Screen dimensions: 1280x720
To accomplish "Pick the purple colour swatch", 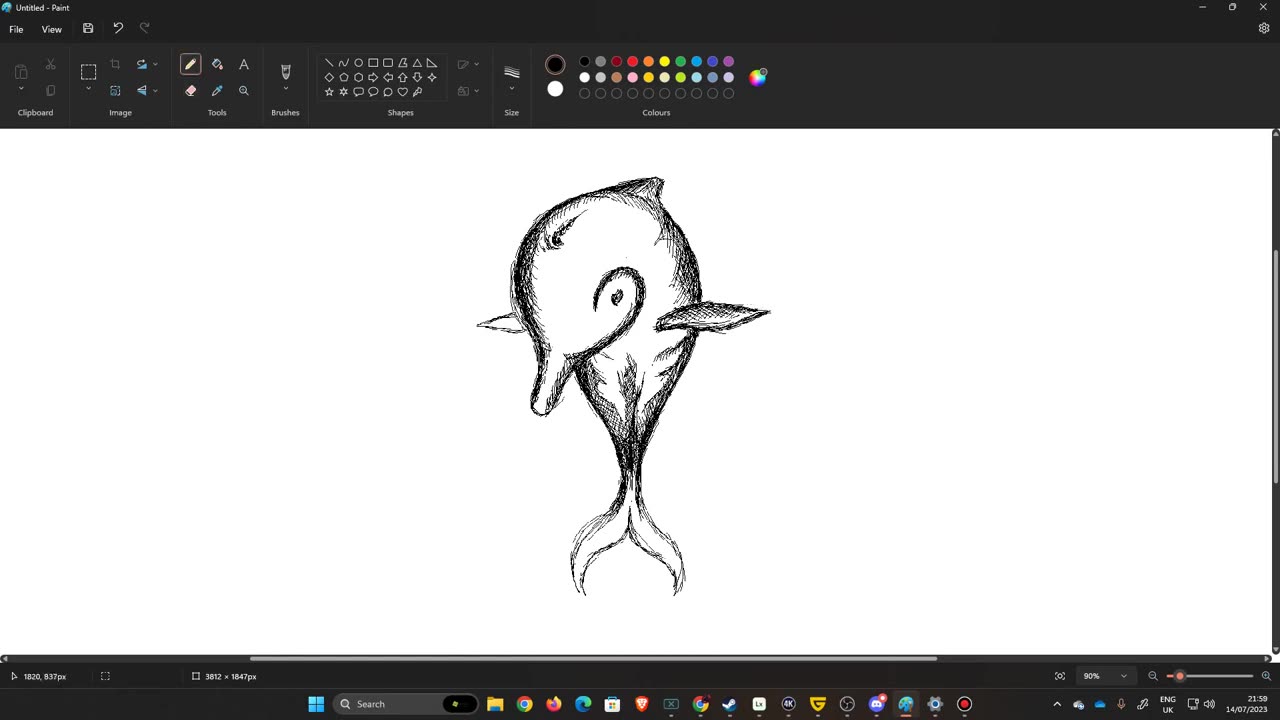I will [728, 62].
